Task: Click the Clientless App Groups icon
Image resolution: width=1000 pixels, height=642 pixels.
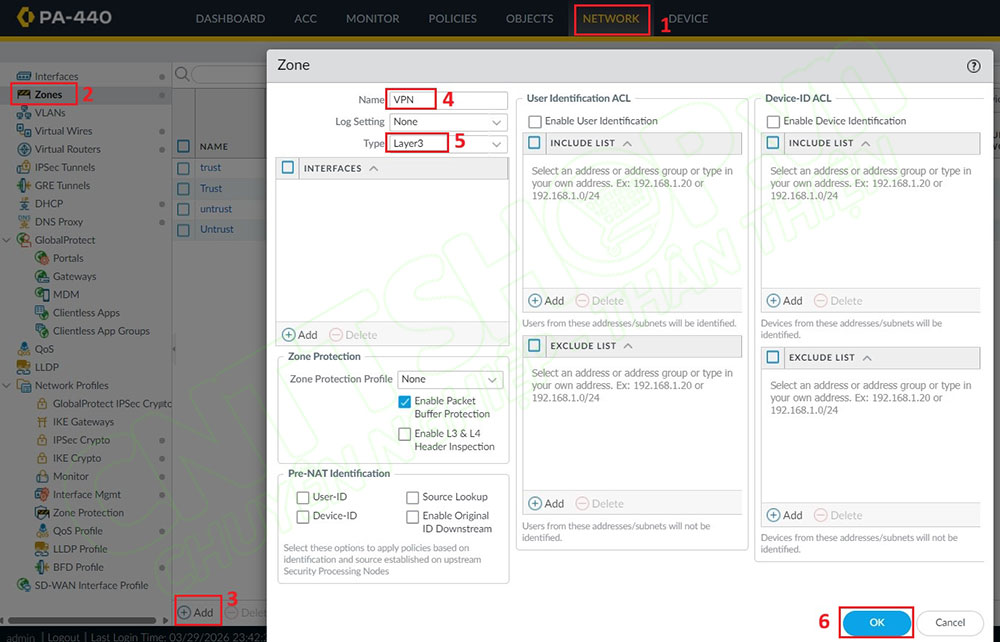Action: [x=42, y=331]
